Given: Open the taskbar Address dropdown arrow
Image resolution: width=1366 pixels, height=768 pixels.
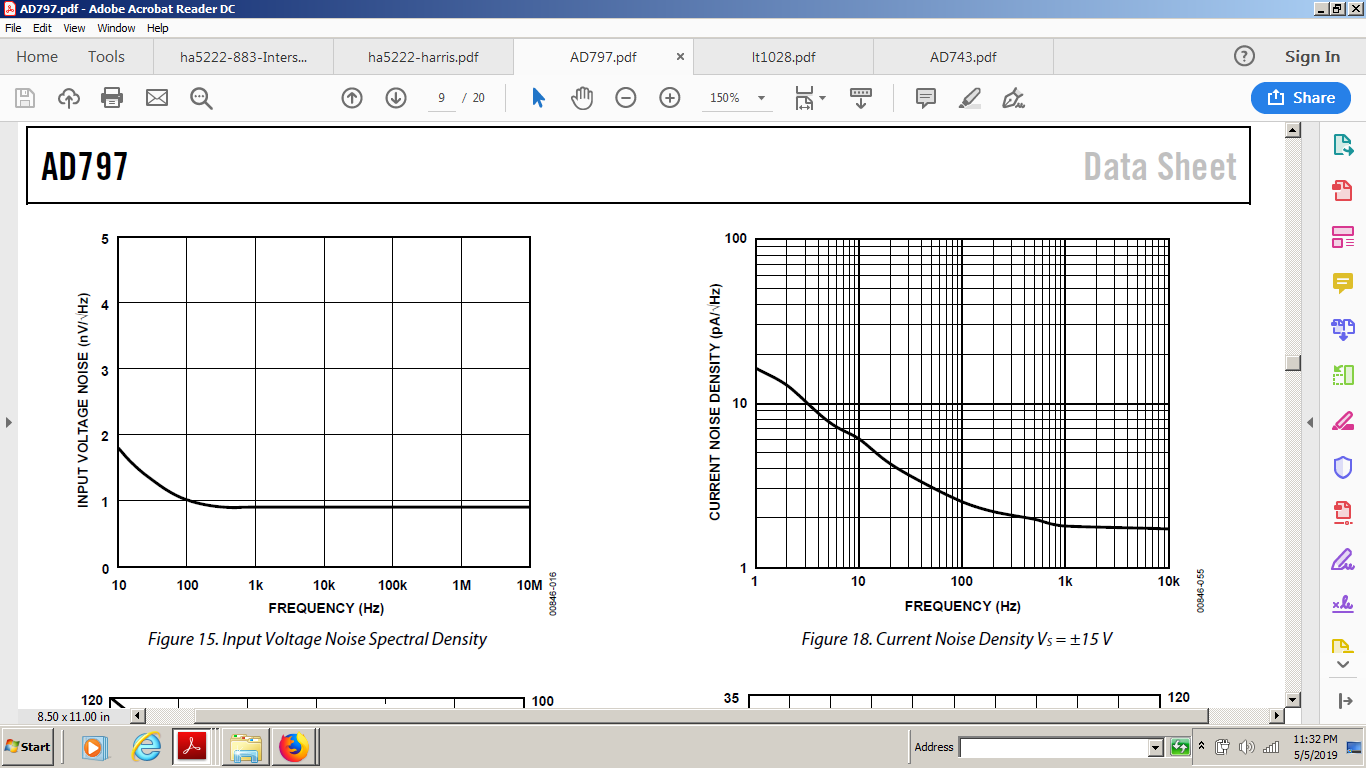Looking at the screenshot, I should (x=1156, y=747).
